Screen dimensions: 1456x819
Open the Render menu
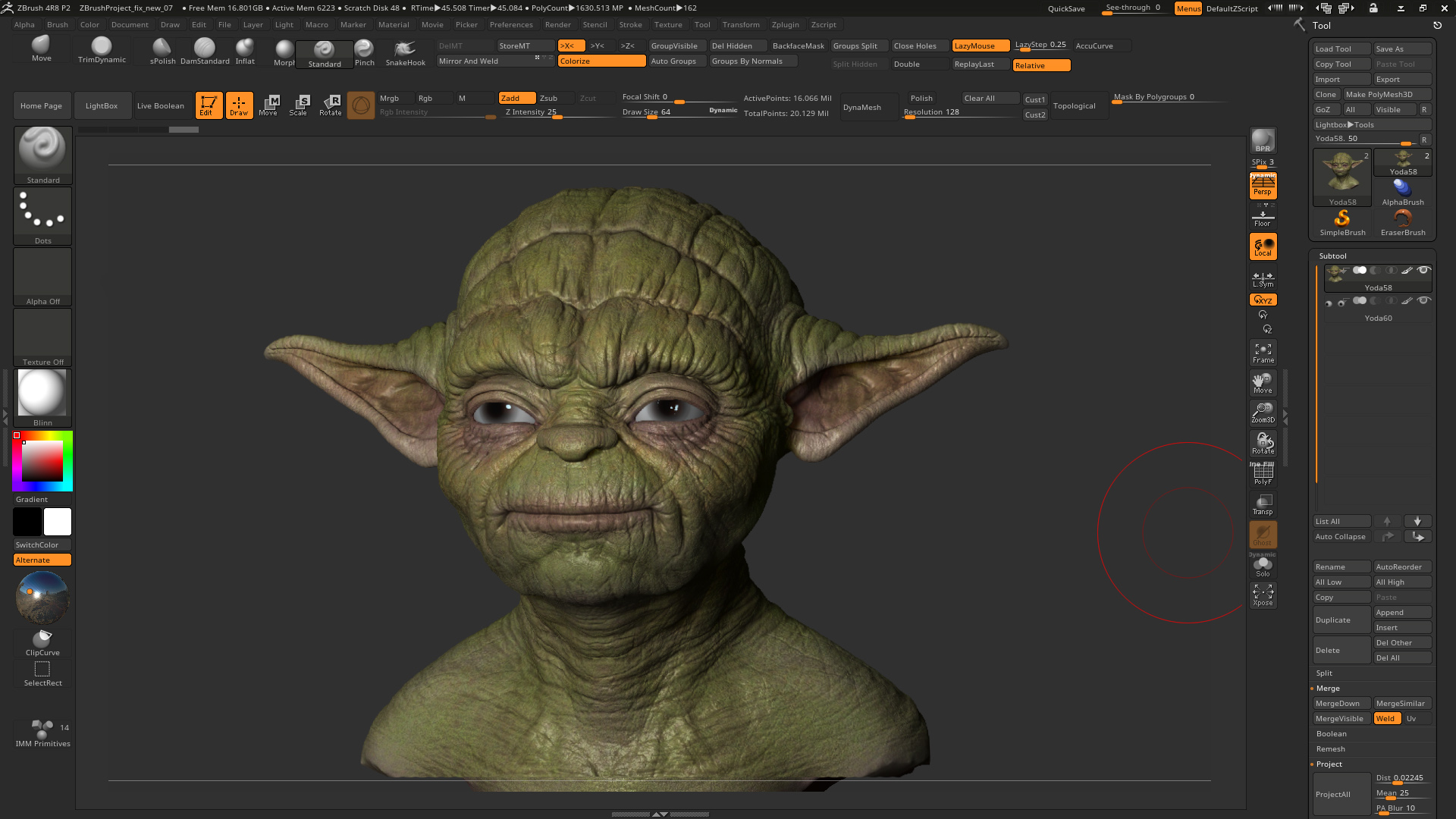pos(558,24)
